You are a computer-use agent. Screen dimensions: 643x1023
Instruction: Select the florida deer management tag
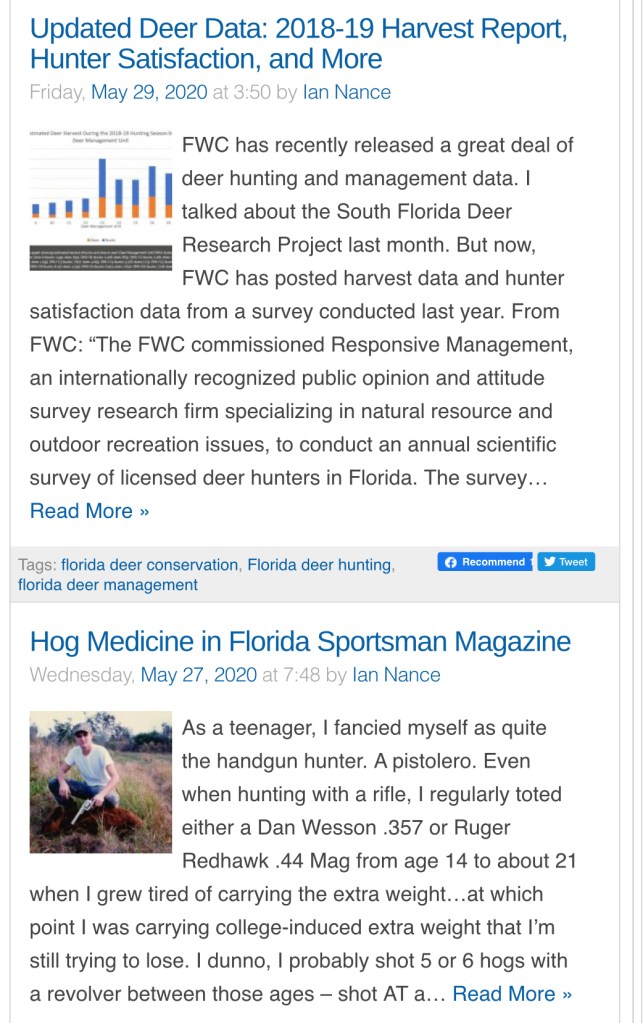108,585
